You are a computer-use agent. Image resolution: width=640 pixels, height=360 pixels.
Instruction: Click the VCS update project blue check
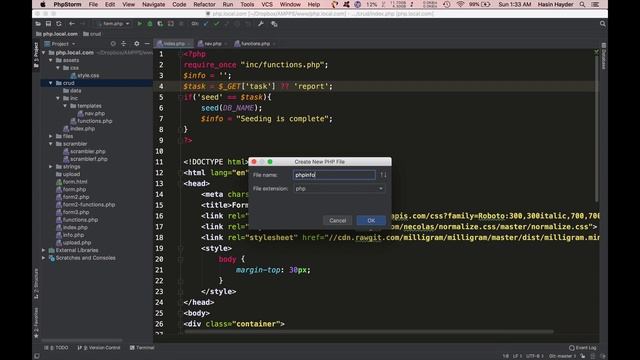pos(206,24)
